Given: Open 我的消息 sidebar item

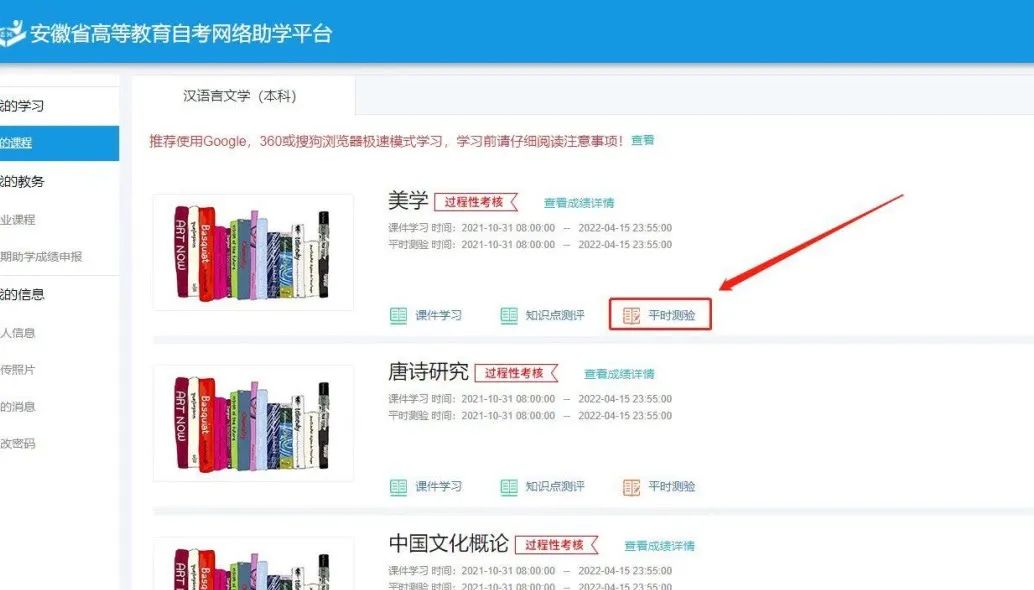Looking at the screenshot, I should click(x=18, y=407).
